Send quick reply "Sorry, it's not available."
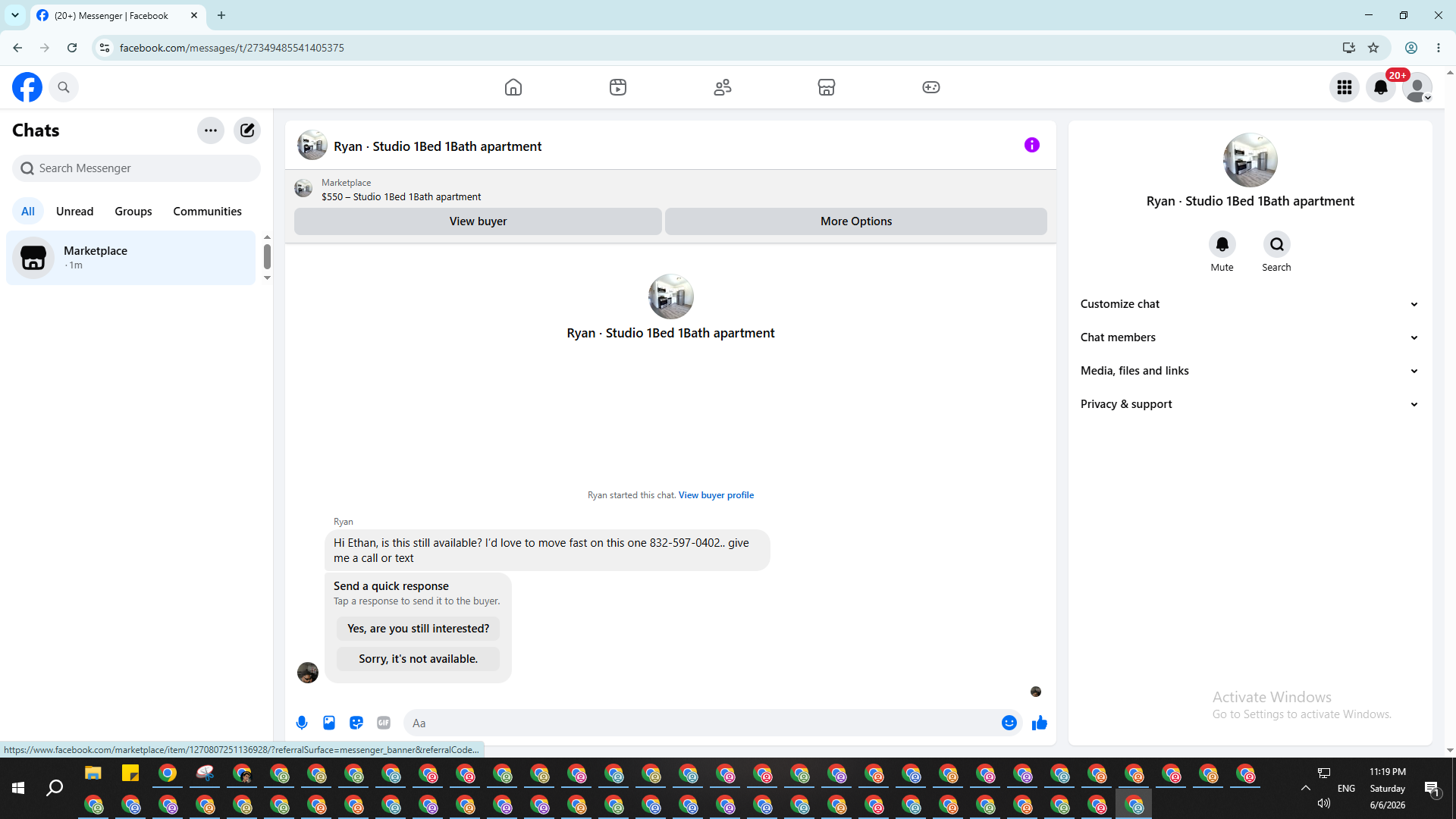Image resolution: width=1456 pixels, height=819 pixels. point(419,659)
